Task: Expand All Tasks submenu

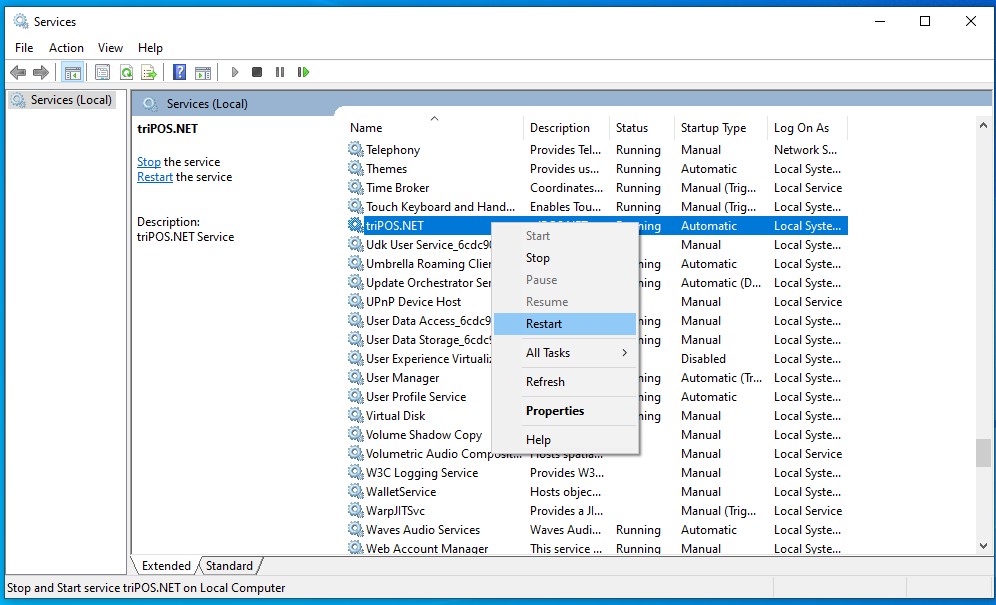Action: click(x=565, y=353)
